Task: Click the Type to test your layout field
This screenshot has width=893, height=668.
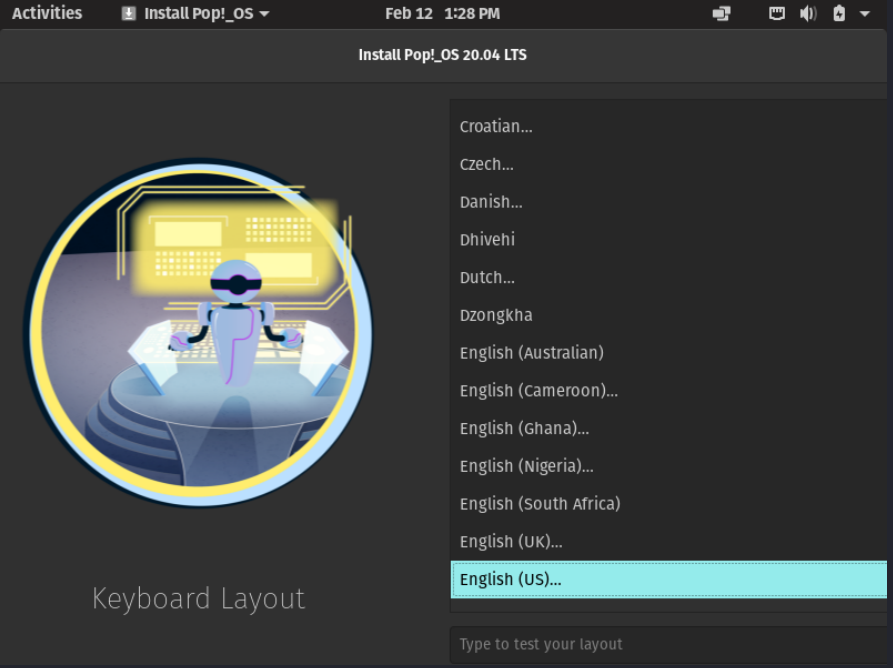Action: 669,644
